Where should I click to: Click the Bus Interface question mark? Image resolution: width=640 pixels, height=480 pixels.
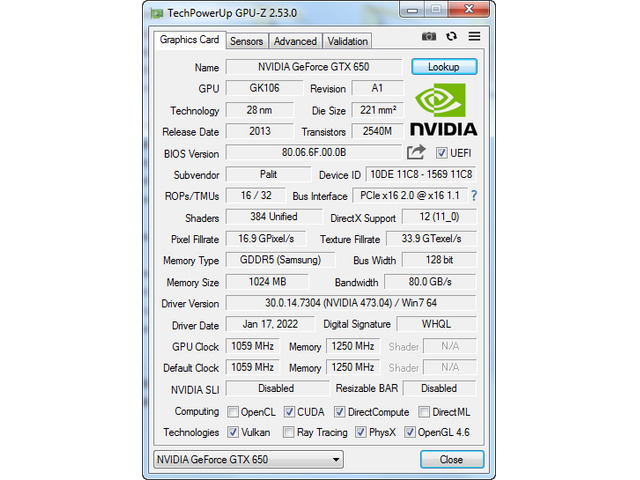[474, 196]
